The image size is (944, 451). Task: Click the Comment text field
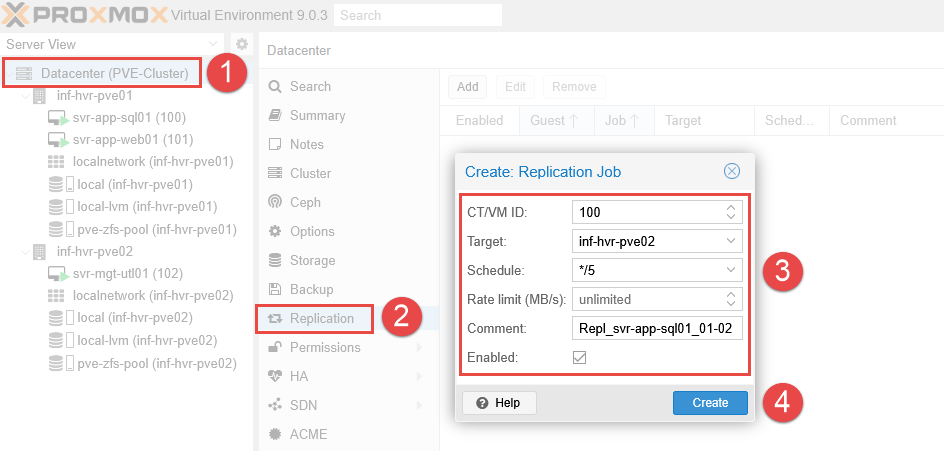tap(657, 328)
